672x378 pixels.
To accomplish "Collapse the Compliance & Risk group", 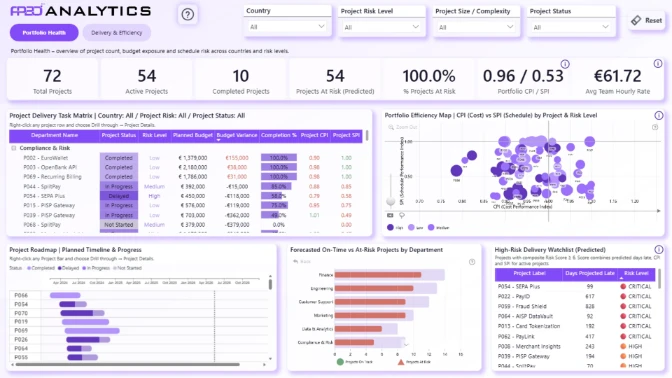I will pos(14,148).
